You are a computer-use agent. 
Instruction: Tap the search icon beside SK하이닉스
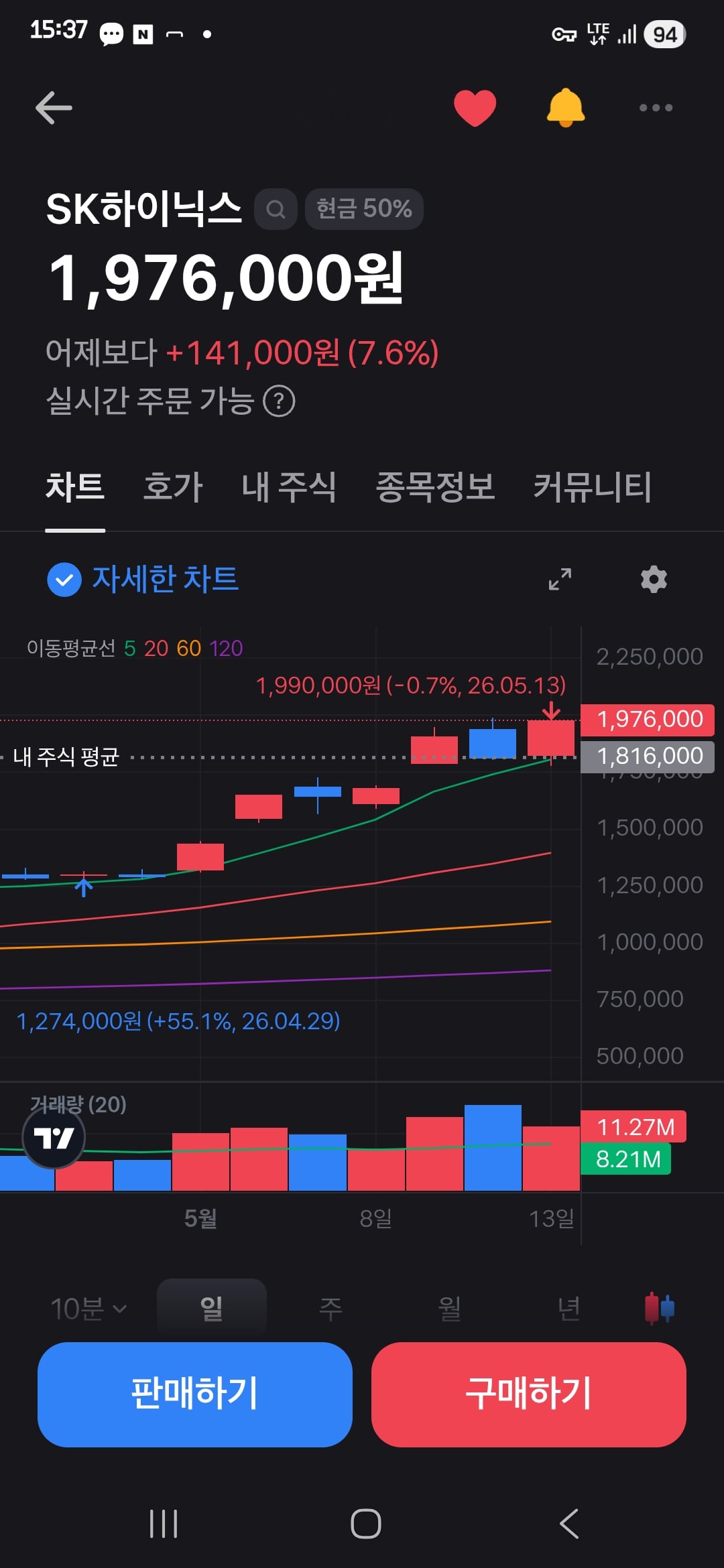[x=276, y=209]
